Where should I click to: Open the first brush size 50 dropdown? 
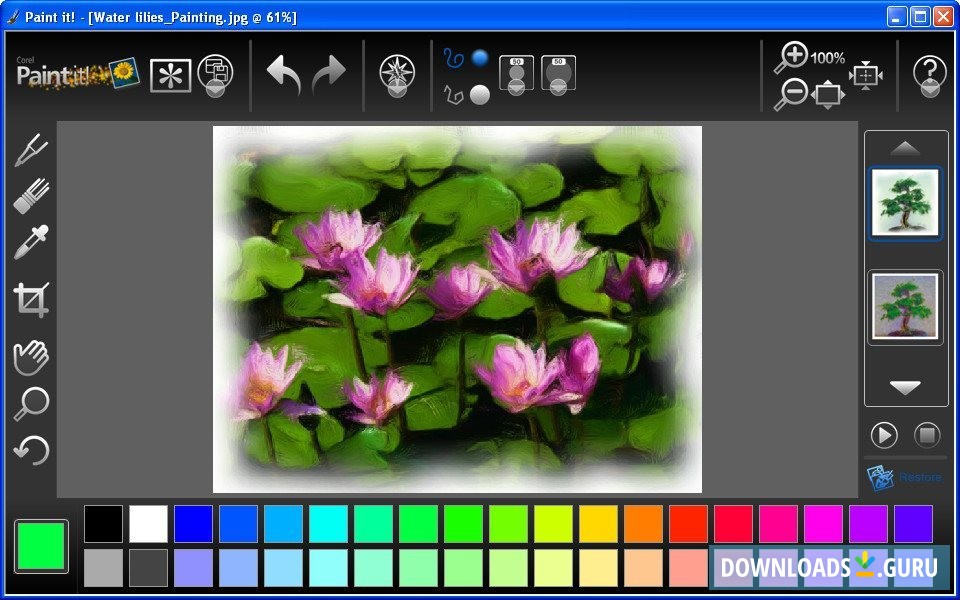(x=516, y=75)
